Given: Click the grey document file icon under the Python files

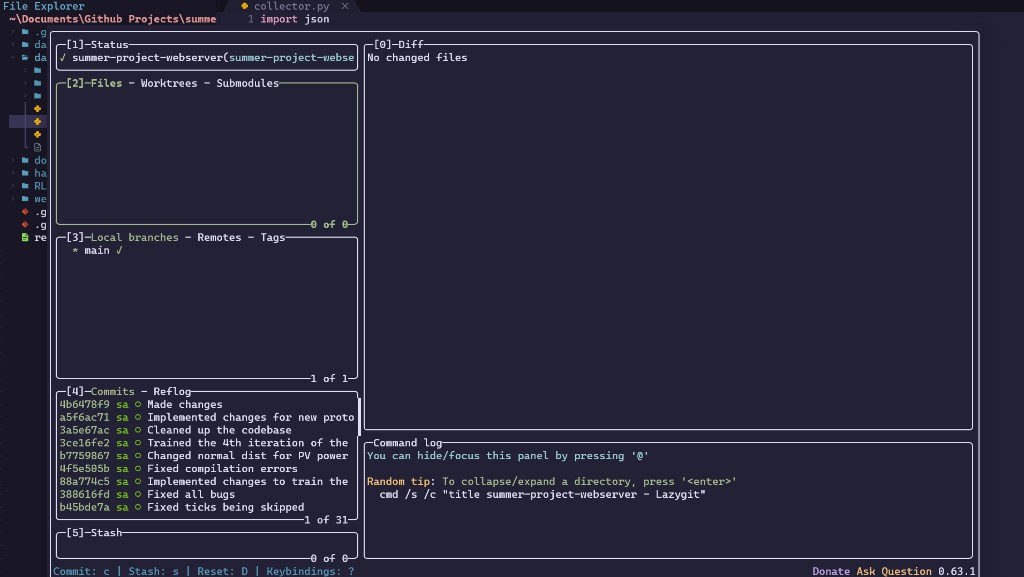Looking at the screenshot, I should click(37, 148).
